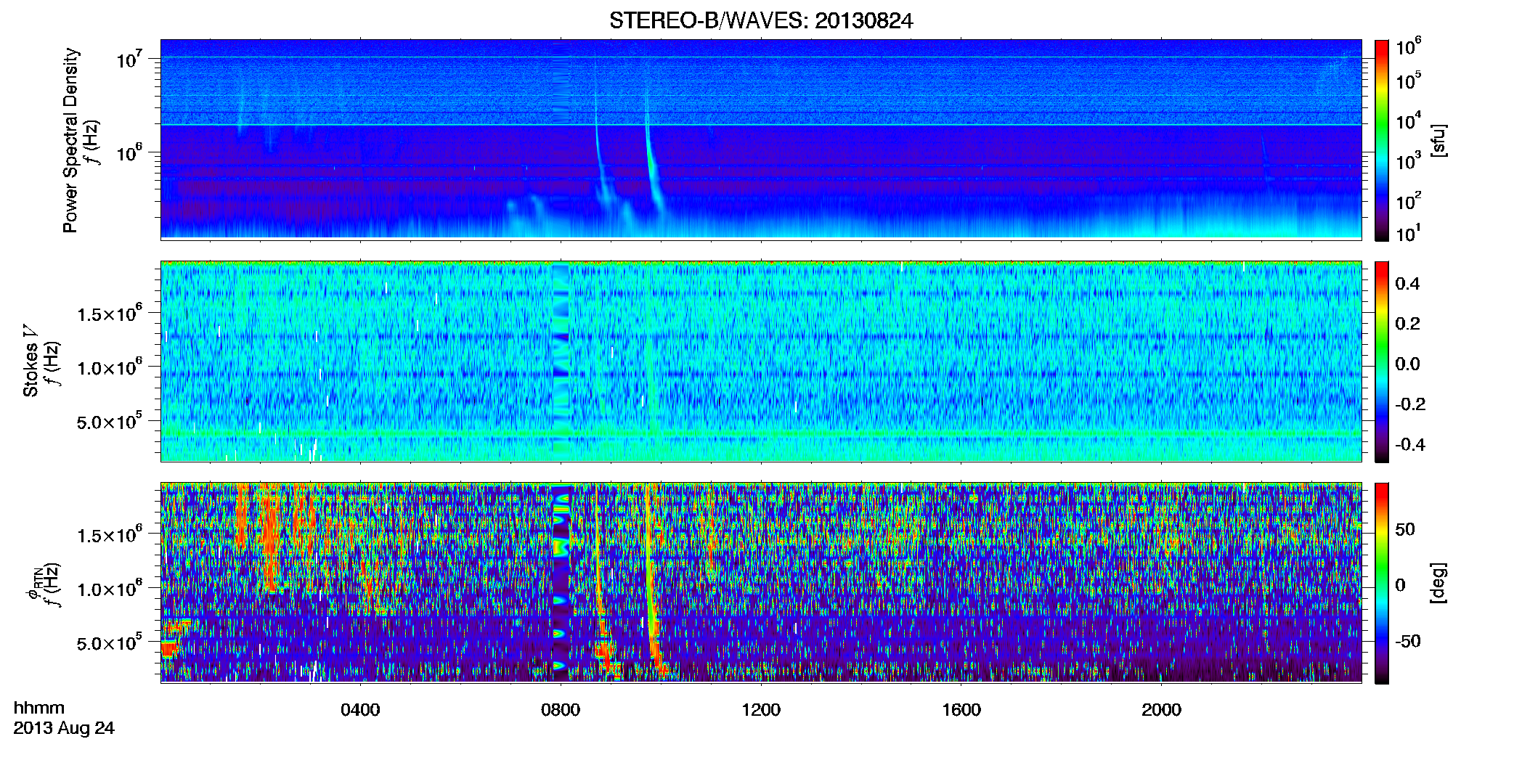Click the '2000' time tick label
This screenshot has height=784, width=1522.
point(1161,709)
